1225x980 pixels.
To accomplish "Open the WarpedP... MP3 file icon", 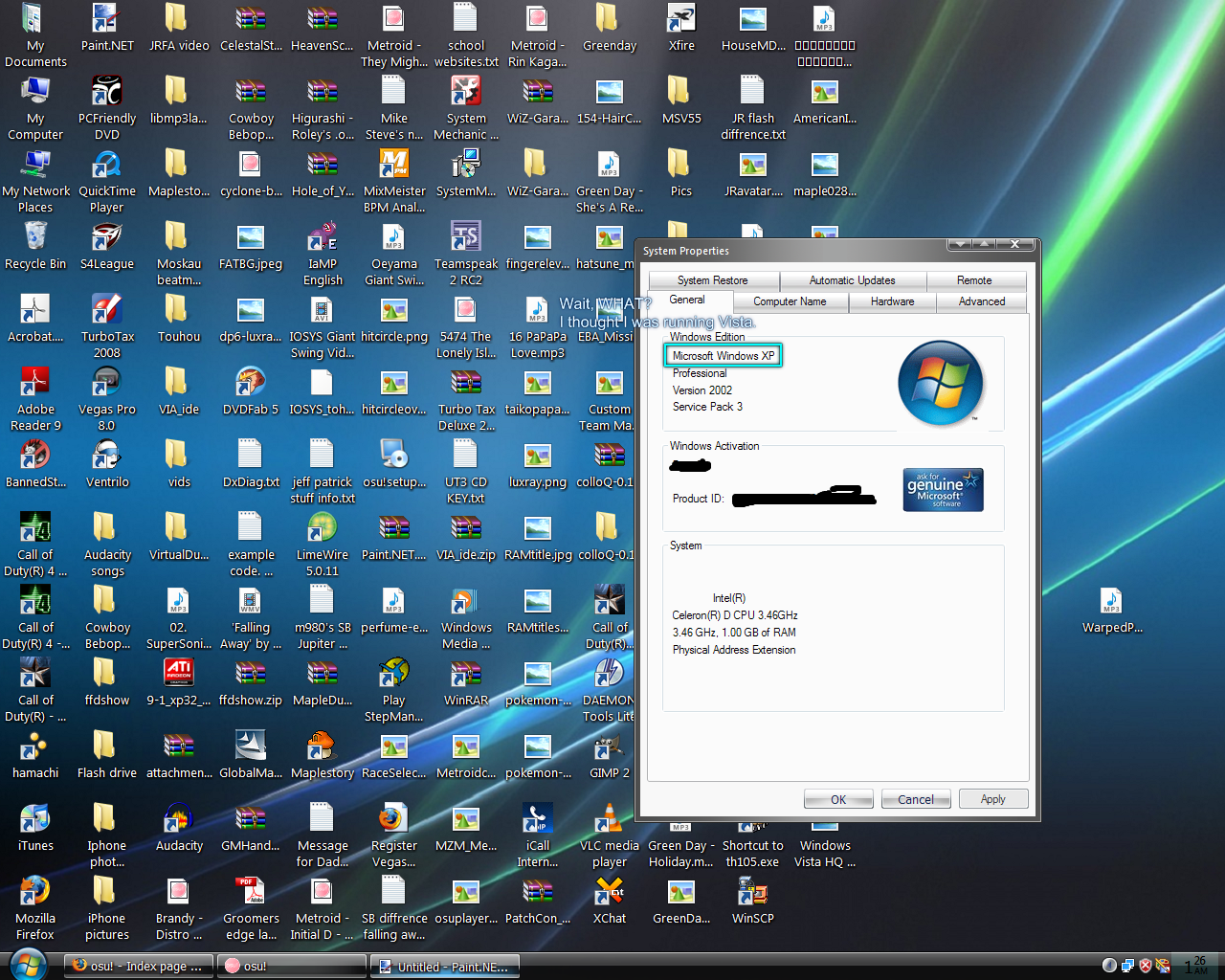I will point(1112,610).
